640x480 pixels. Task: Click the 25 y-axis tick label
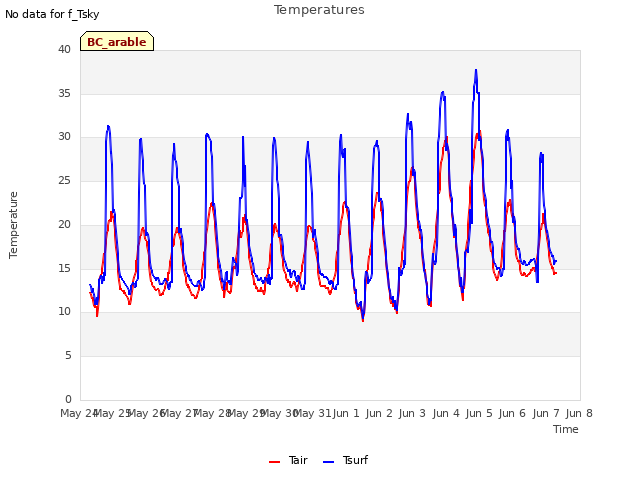click(64, 181)
